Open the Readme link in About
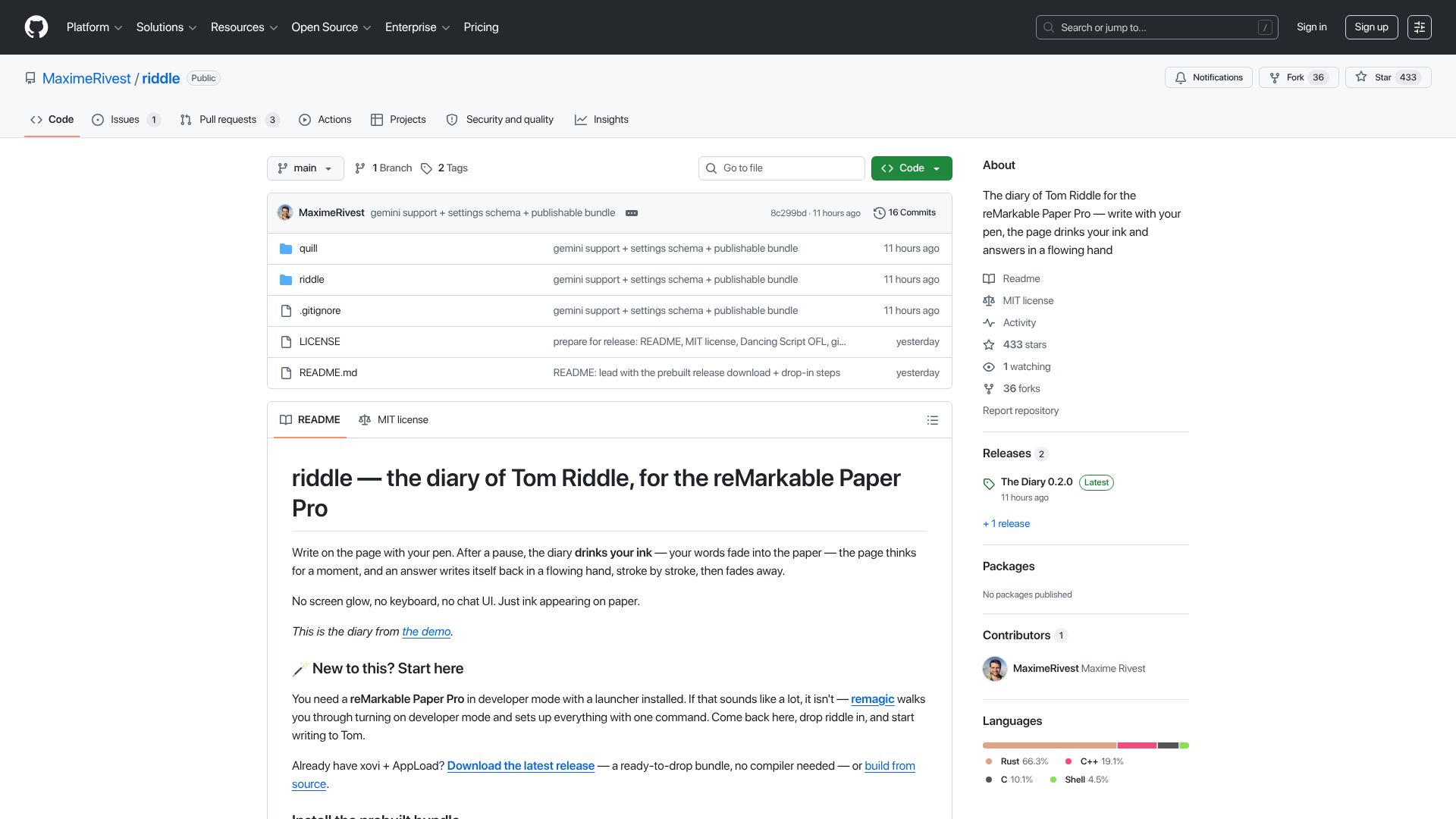Viewport: 1456px width, 819px height. click(x=1012, y=279)
